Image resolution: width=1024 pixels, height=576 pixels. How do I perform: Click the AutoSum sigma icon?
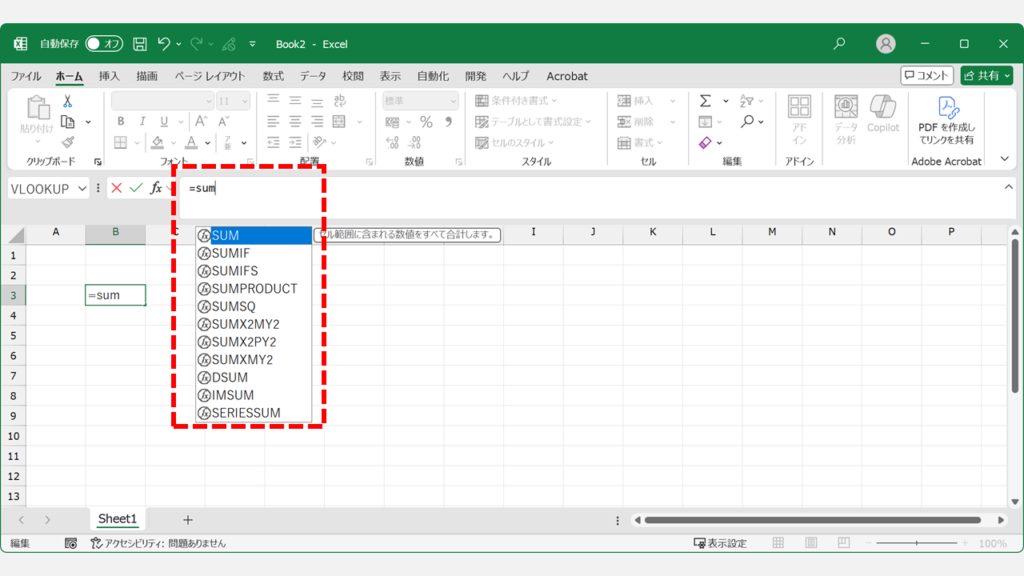click(x=705, y=101)
